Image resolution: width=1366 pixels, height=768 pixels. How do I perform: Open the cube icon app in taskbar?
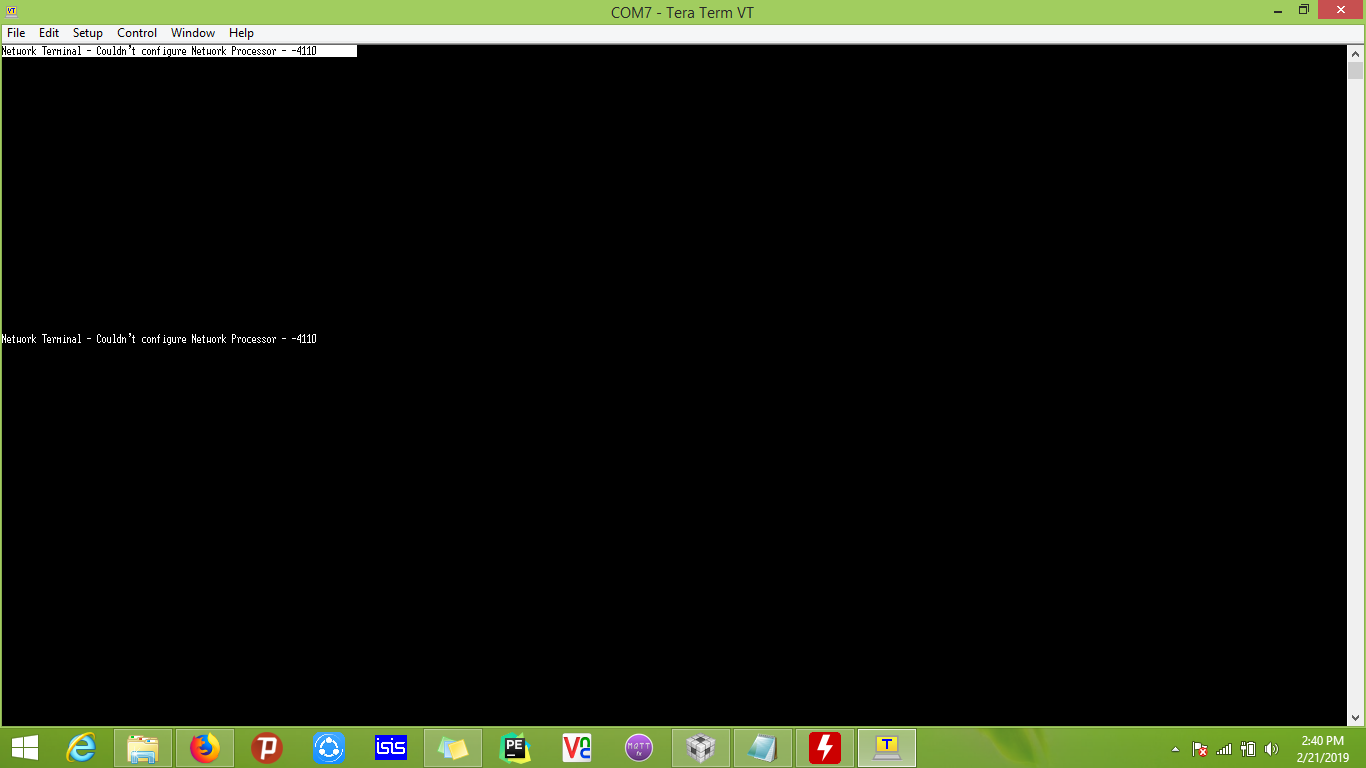click(701, 748)
